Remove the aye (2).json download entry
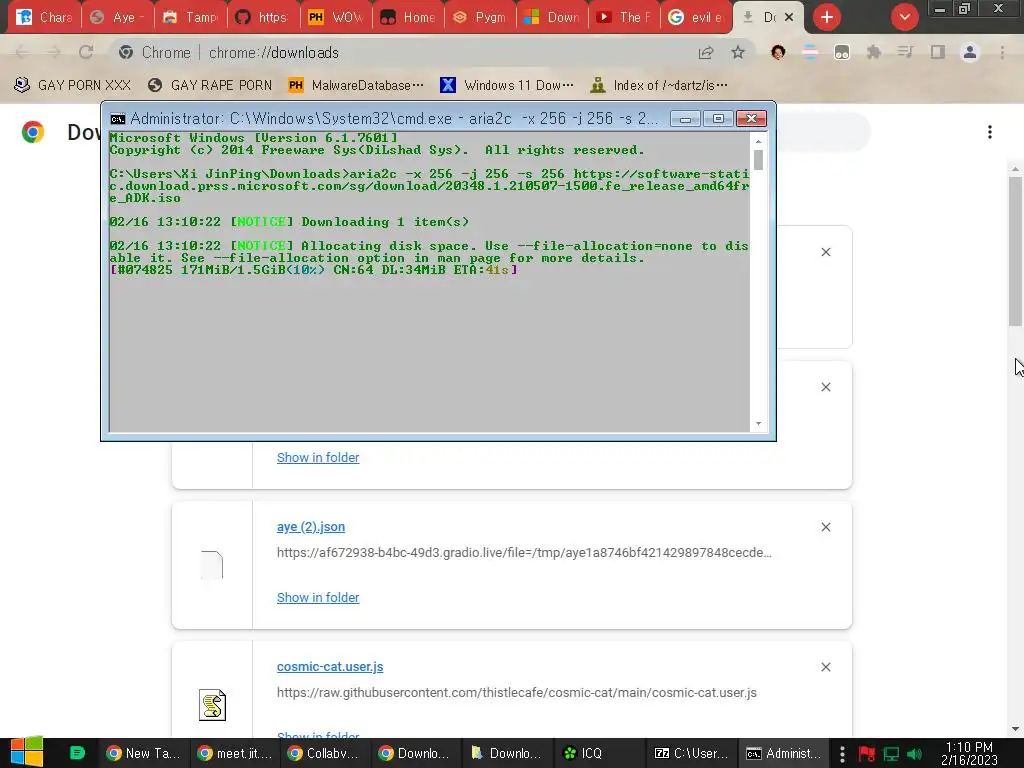1024x768 pixels. tap(825, 527)
